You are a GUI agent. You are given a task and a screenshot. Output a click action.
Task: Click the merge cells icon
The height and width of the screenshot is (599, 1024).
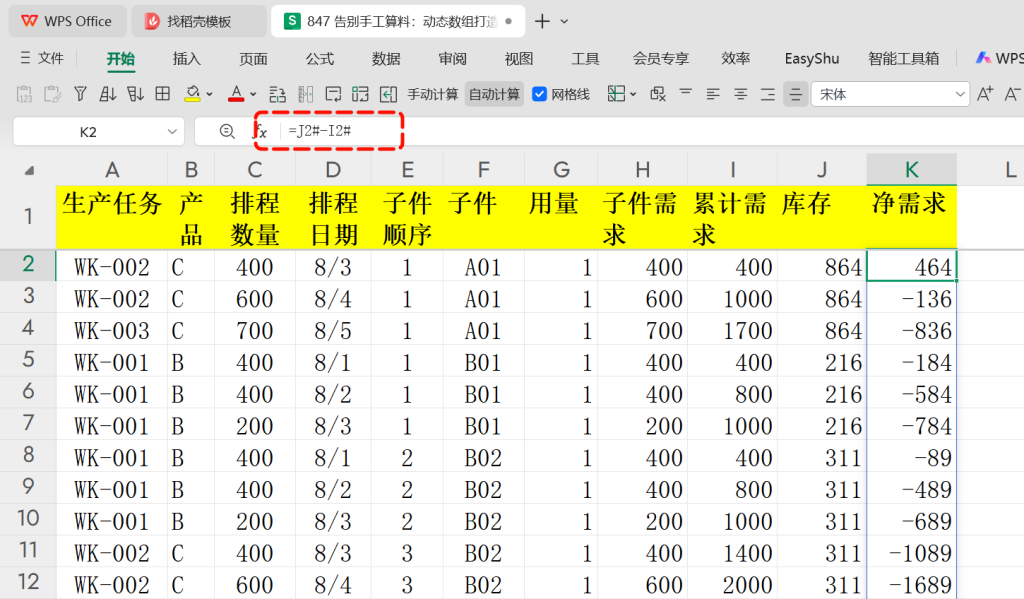[x=360, y=95]
